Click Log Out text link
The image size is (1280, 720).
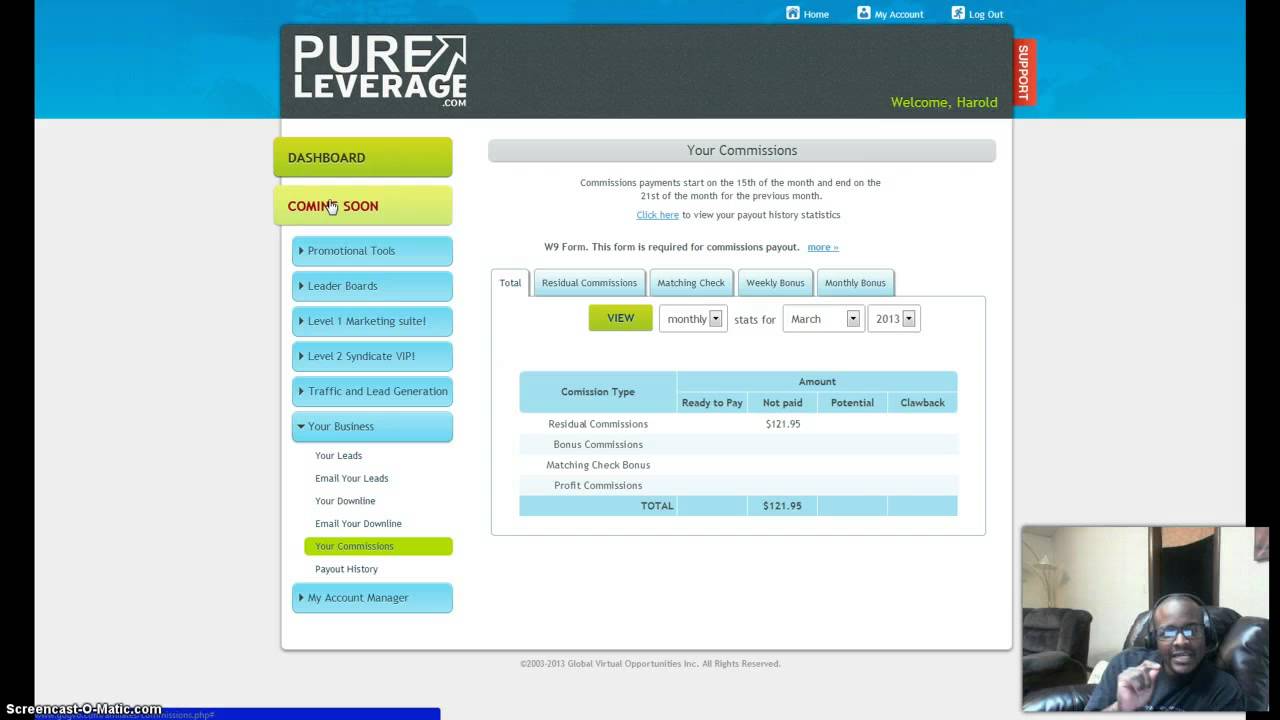click(986, 15)
